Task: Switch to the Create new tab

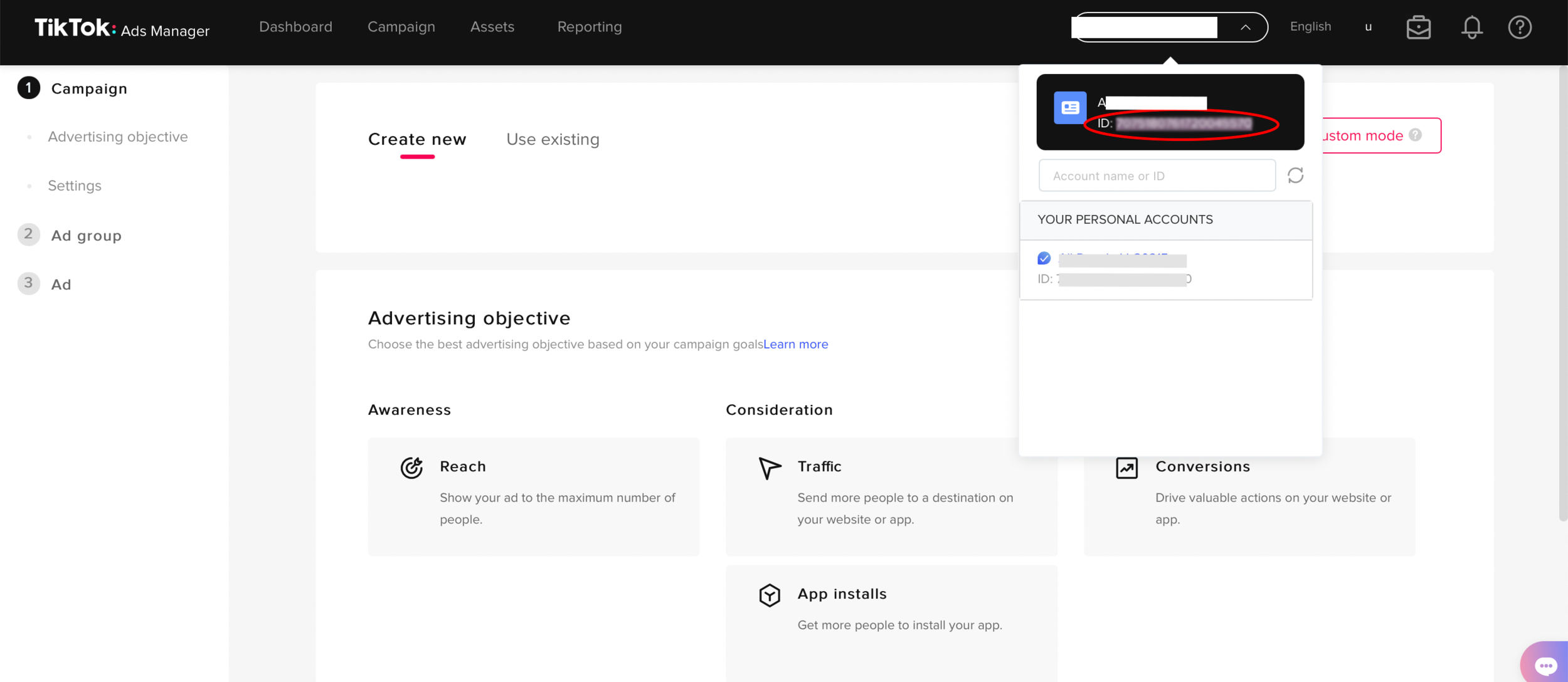Action: [417, 140]
